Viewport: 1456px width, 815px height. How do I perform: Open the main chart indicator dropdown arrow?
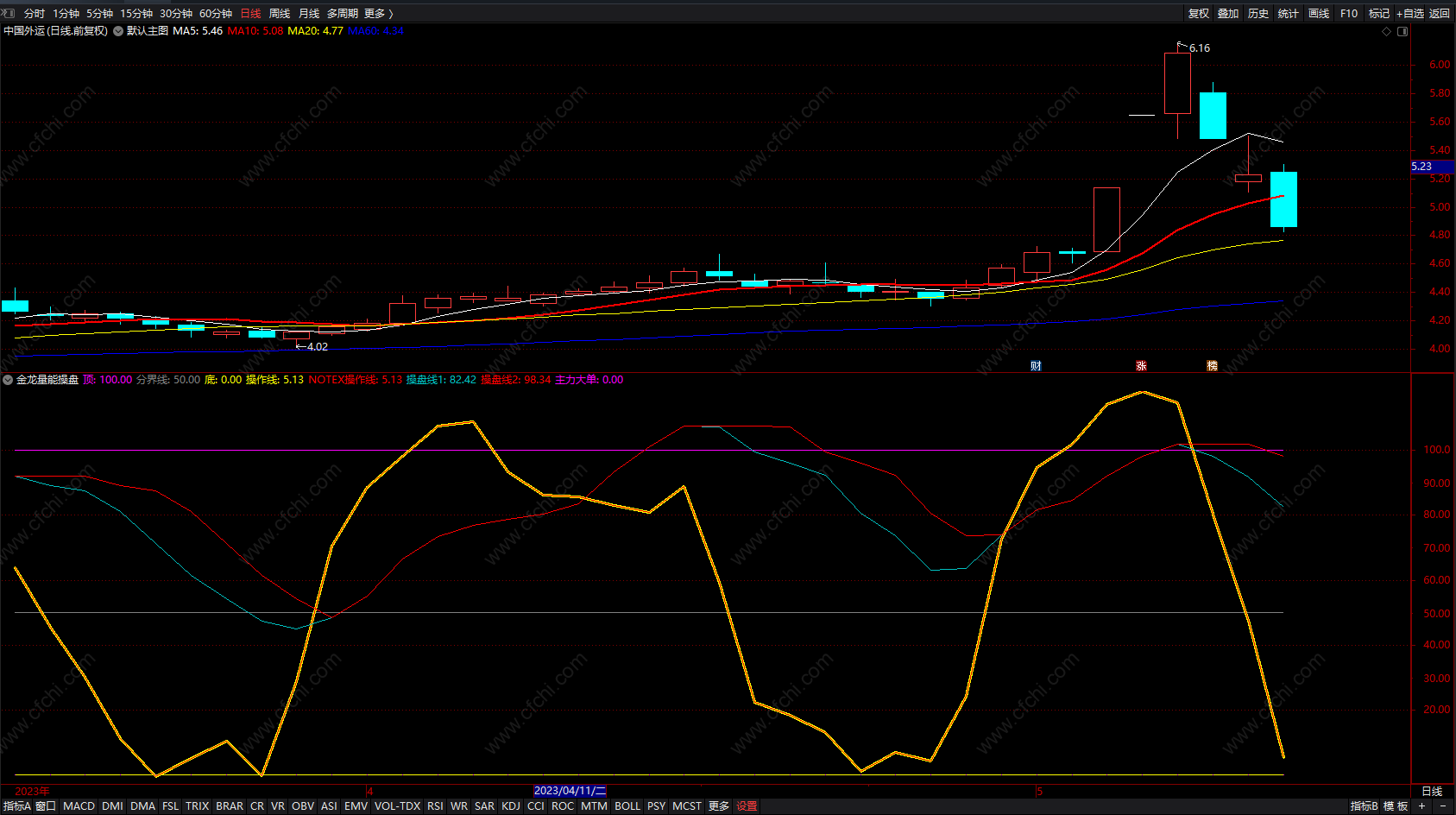(x=118, y=31)
